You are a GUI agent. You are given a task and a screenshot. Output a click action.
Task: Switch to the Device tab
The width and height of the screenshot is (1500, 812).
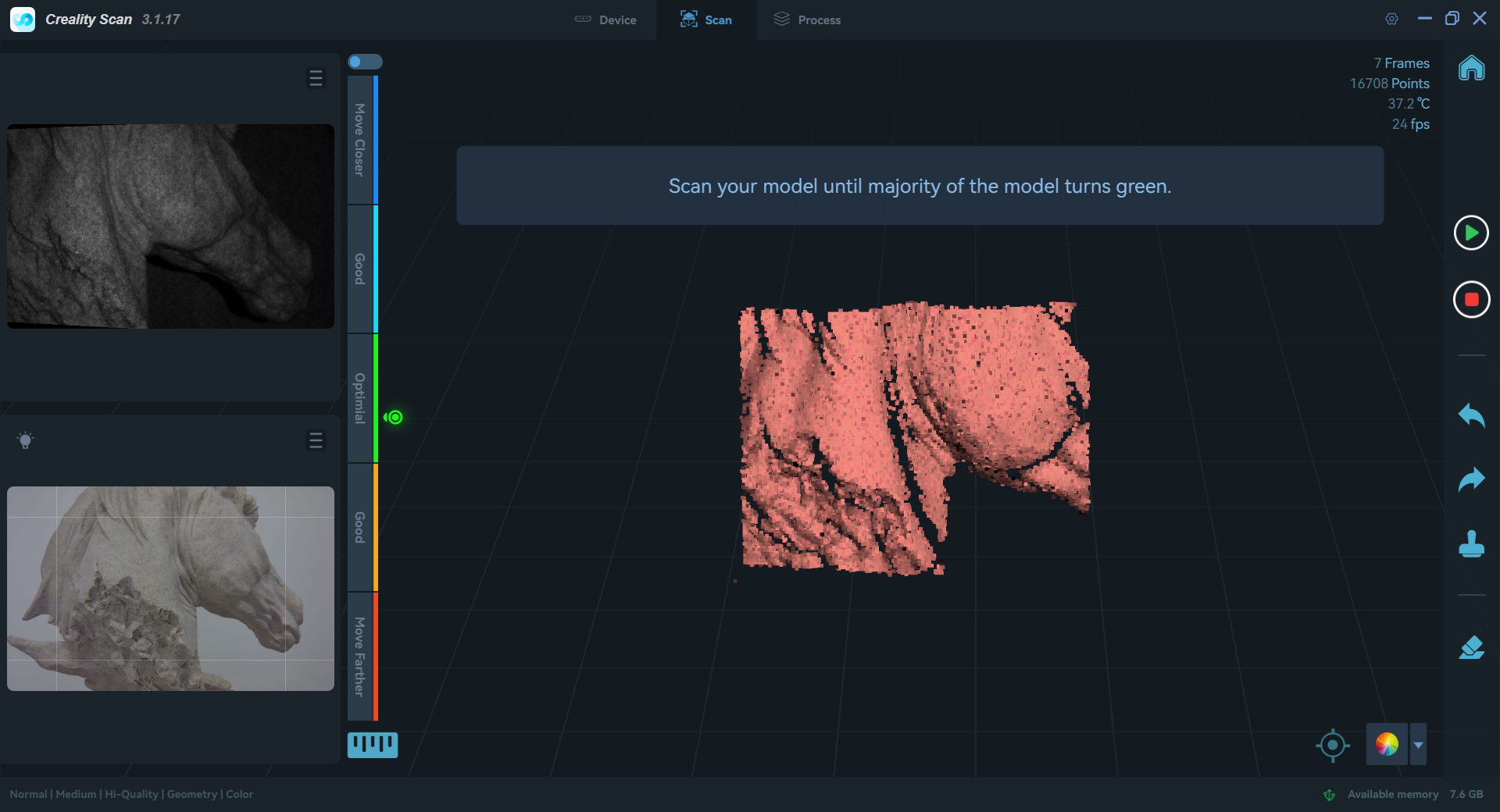605,20
